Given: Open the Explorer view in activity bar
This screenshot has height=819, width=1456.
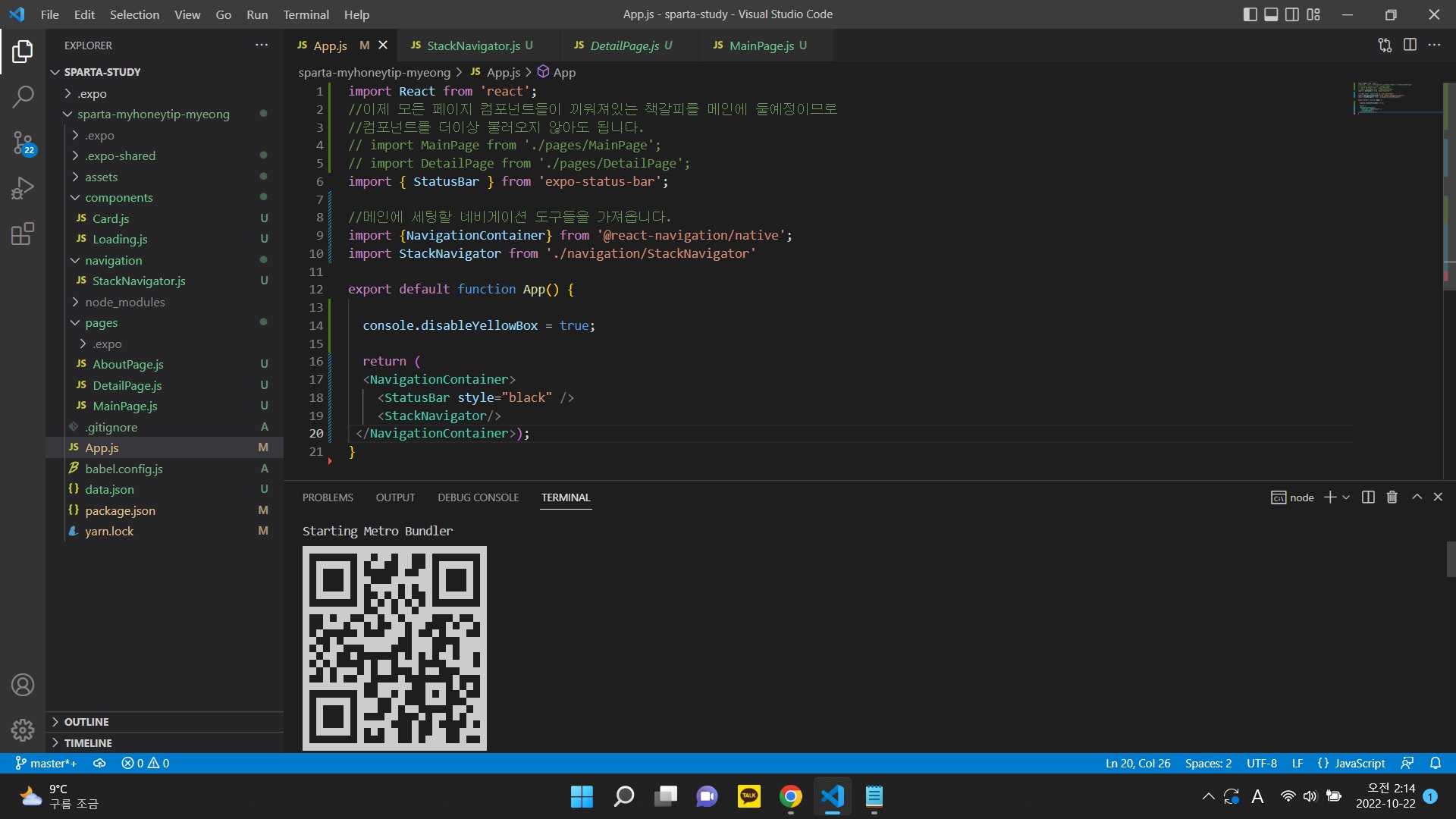Looking at the screenshot, I should tap(23, 52).
